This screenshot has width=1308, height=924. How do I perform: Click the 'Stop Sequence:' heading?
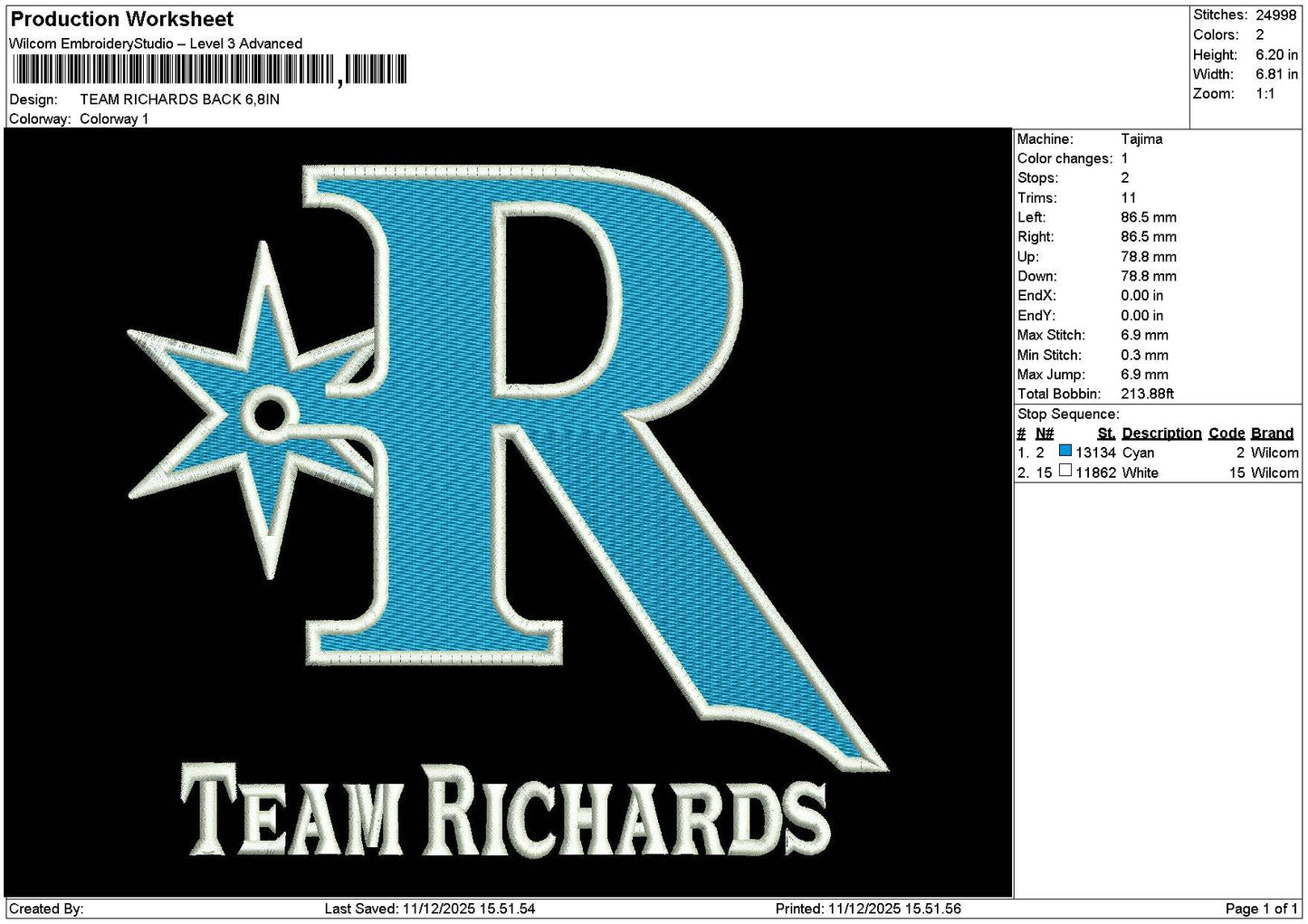[1068, 414]
